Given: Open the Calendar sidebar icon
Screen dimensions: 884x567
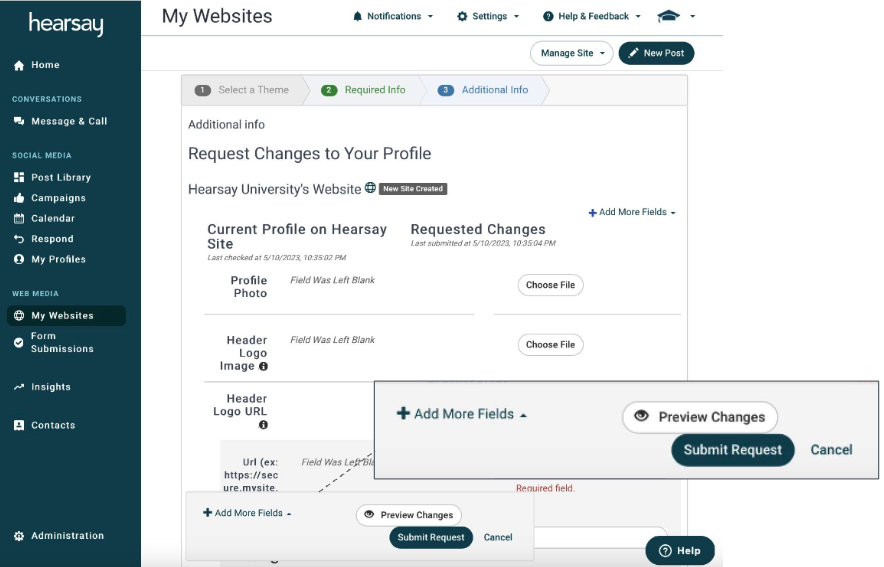Looking at the screenshot, I should point(19,218).
